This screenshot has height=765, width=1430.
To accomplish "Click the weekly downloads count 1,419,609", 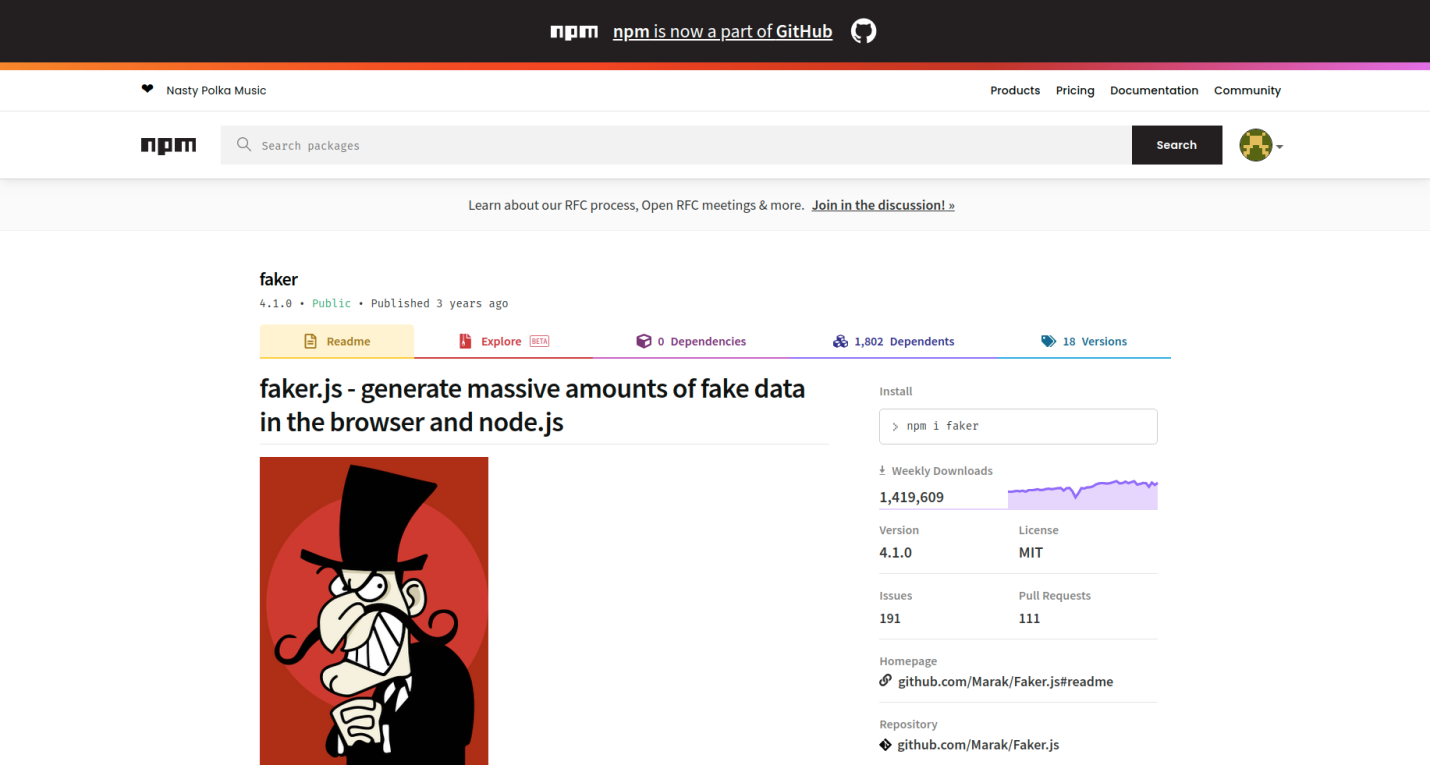I will tap(911, 497).
